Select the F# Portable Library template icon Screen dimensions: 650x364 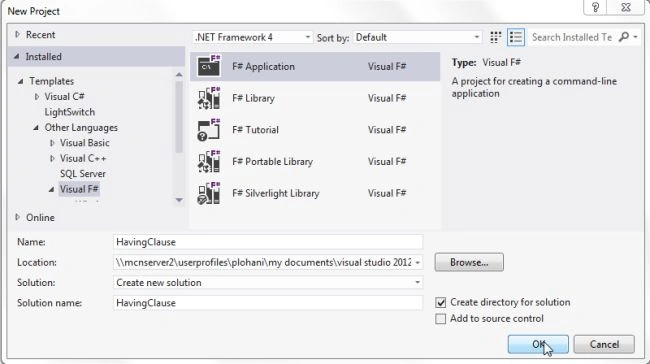click(x=209, y=161)
